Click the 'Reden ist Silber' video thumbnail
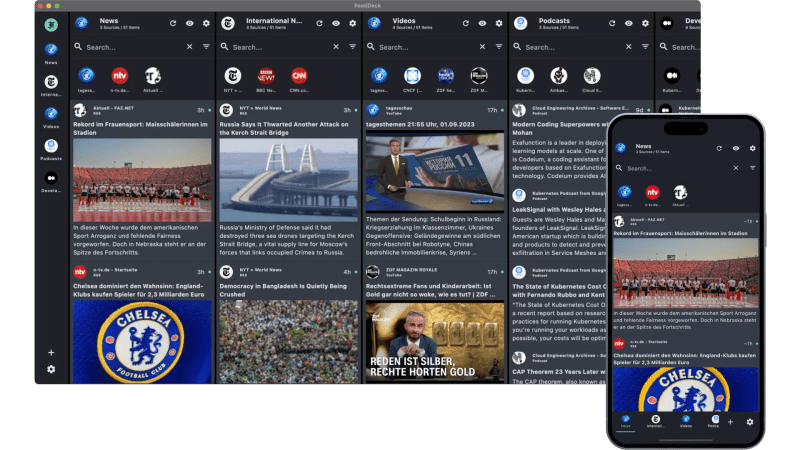This screenshot has width=800, height=450. (435, 342)
